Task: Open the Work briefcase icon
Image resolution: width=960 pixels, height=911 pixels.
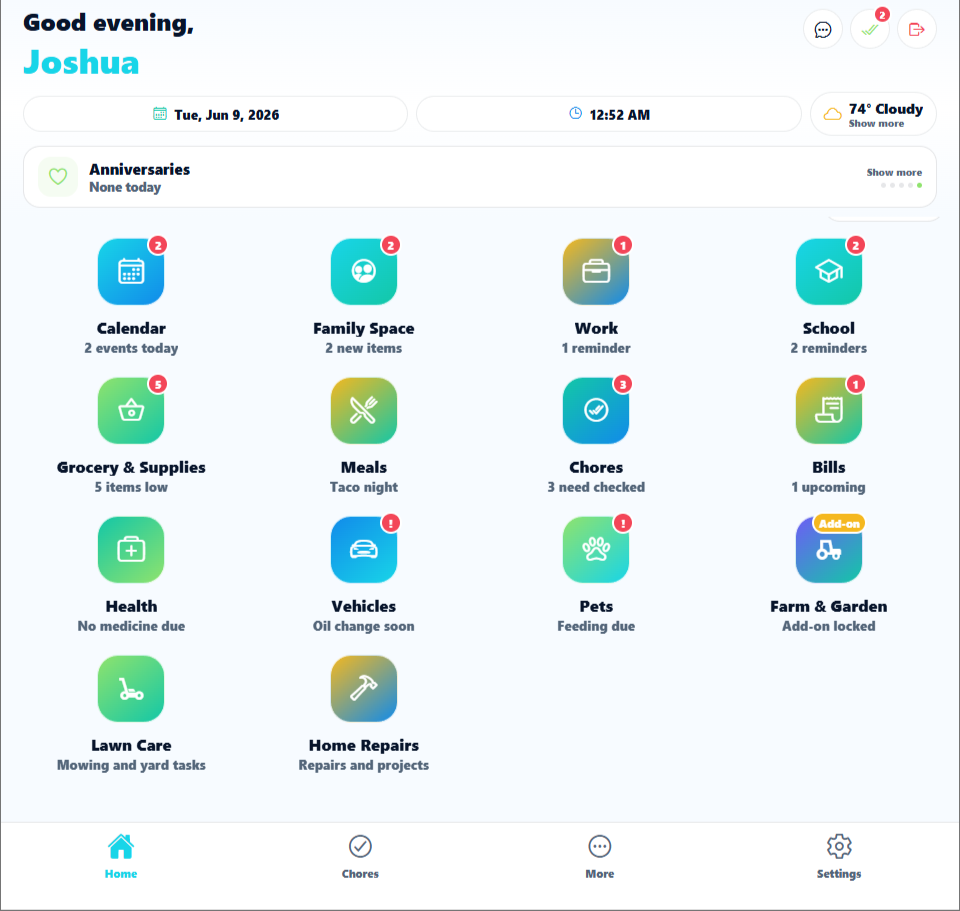Action: (x=596, y=271)
